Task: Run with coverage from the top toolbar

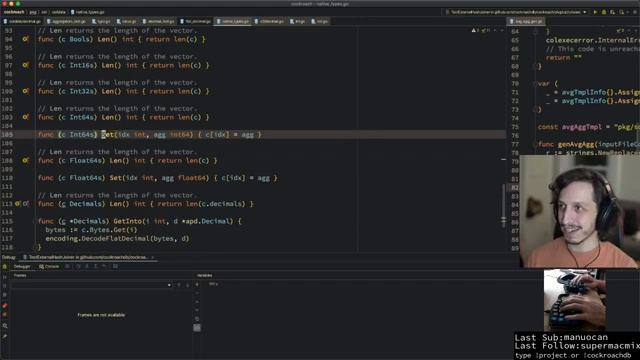Action: (x=613, y=12)
